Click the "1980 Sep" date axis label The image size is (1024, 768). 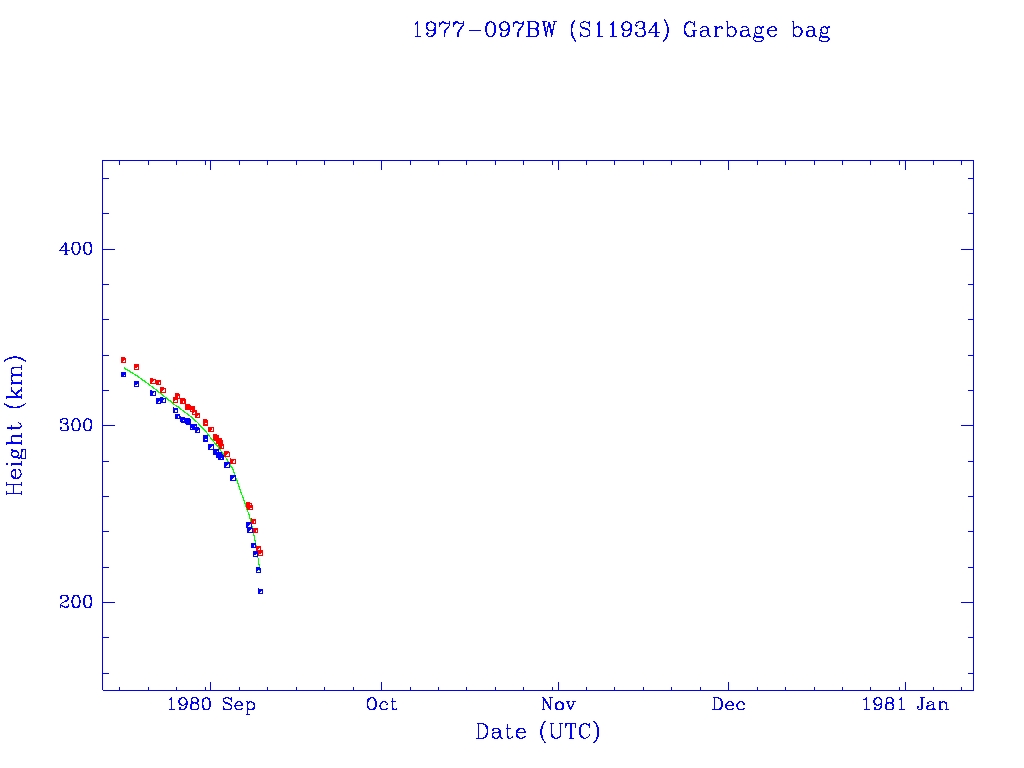pos(211,704)
